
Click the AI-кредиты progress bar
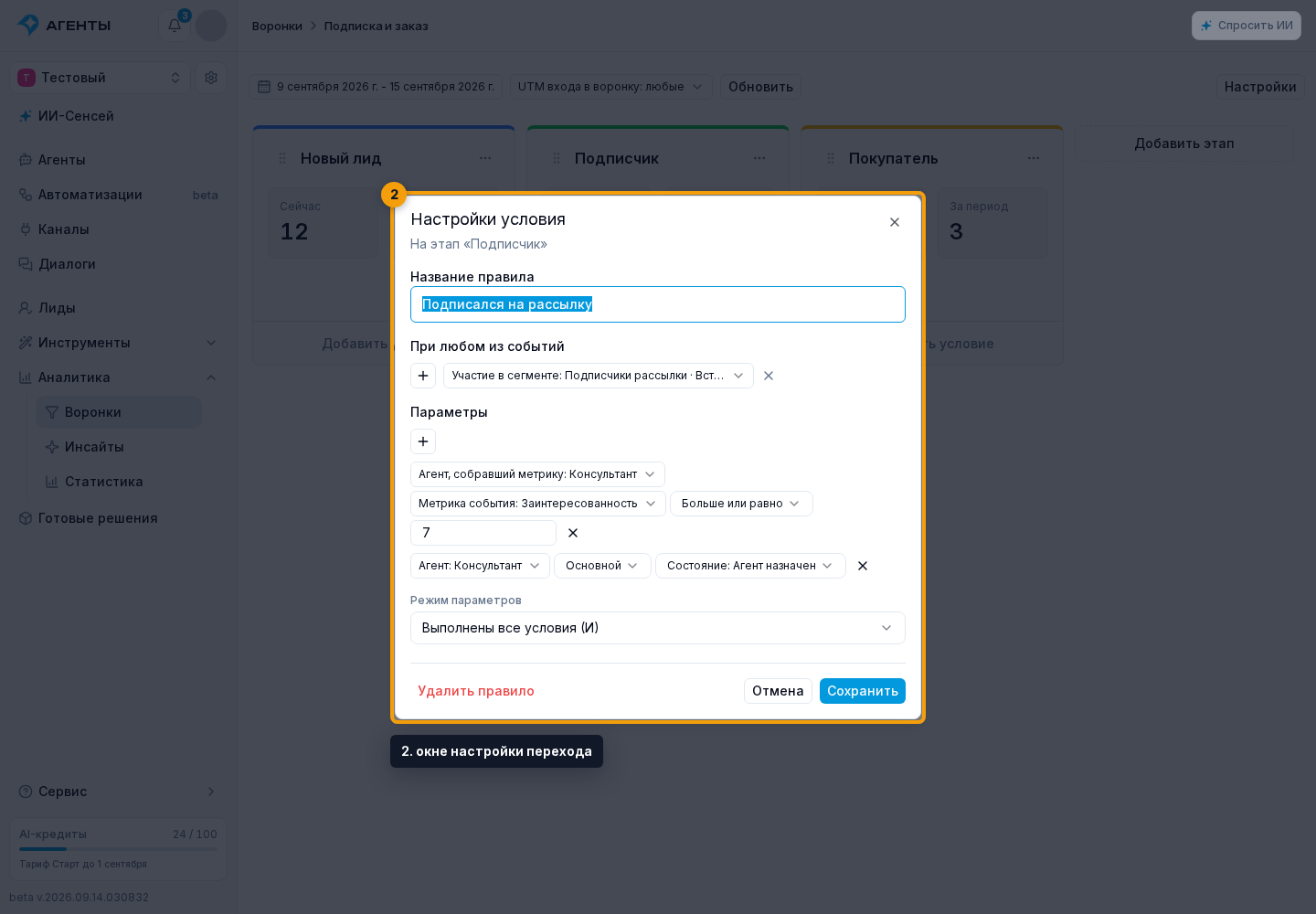point(119,849)
